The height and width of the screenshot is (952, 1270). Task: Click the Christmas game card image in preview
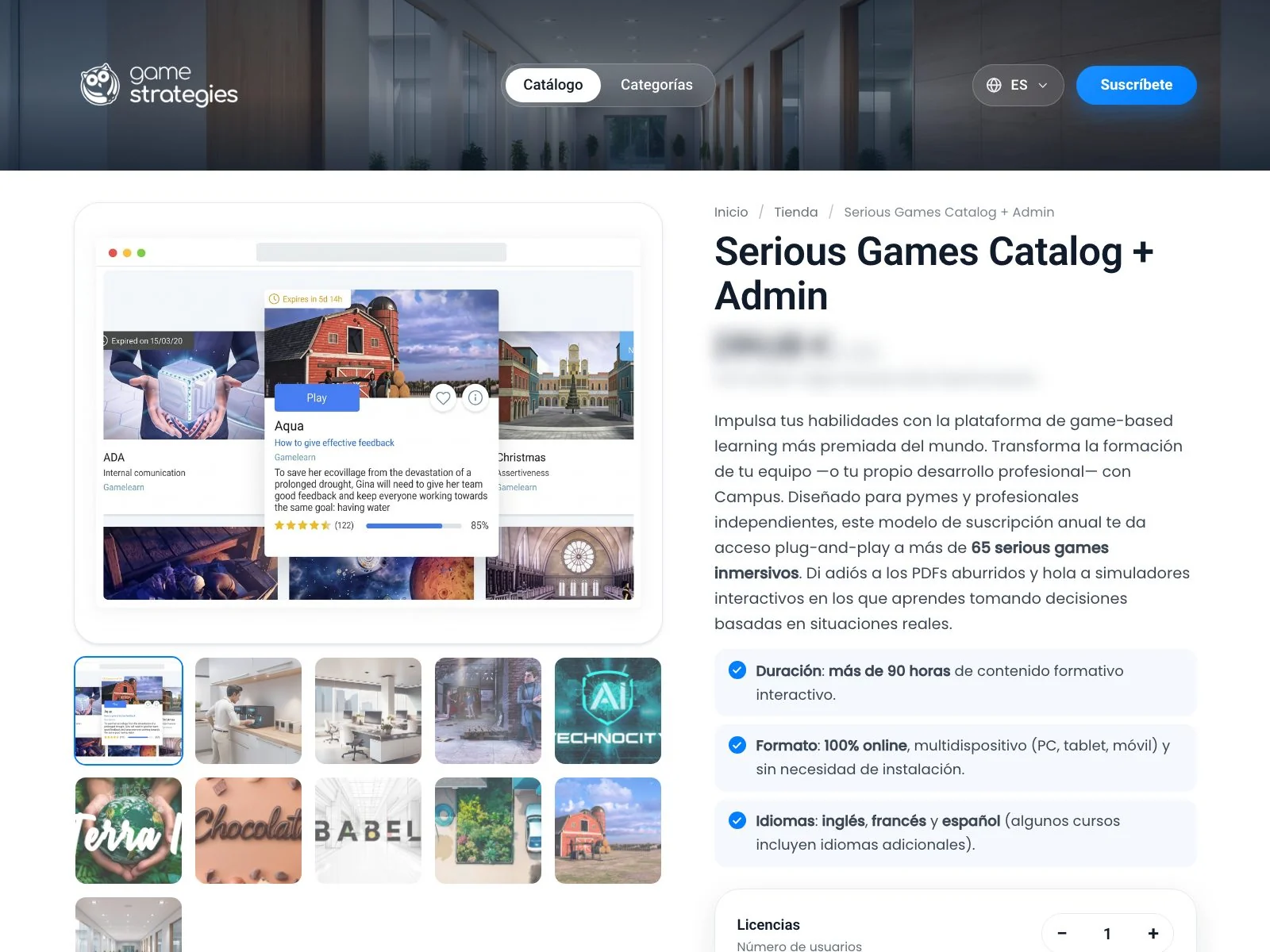566,385
